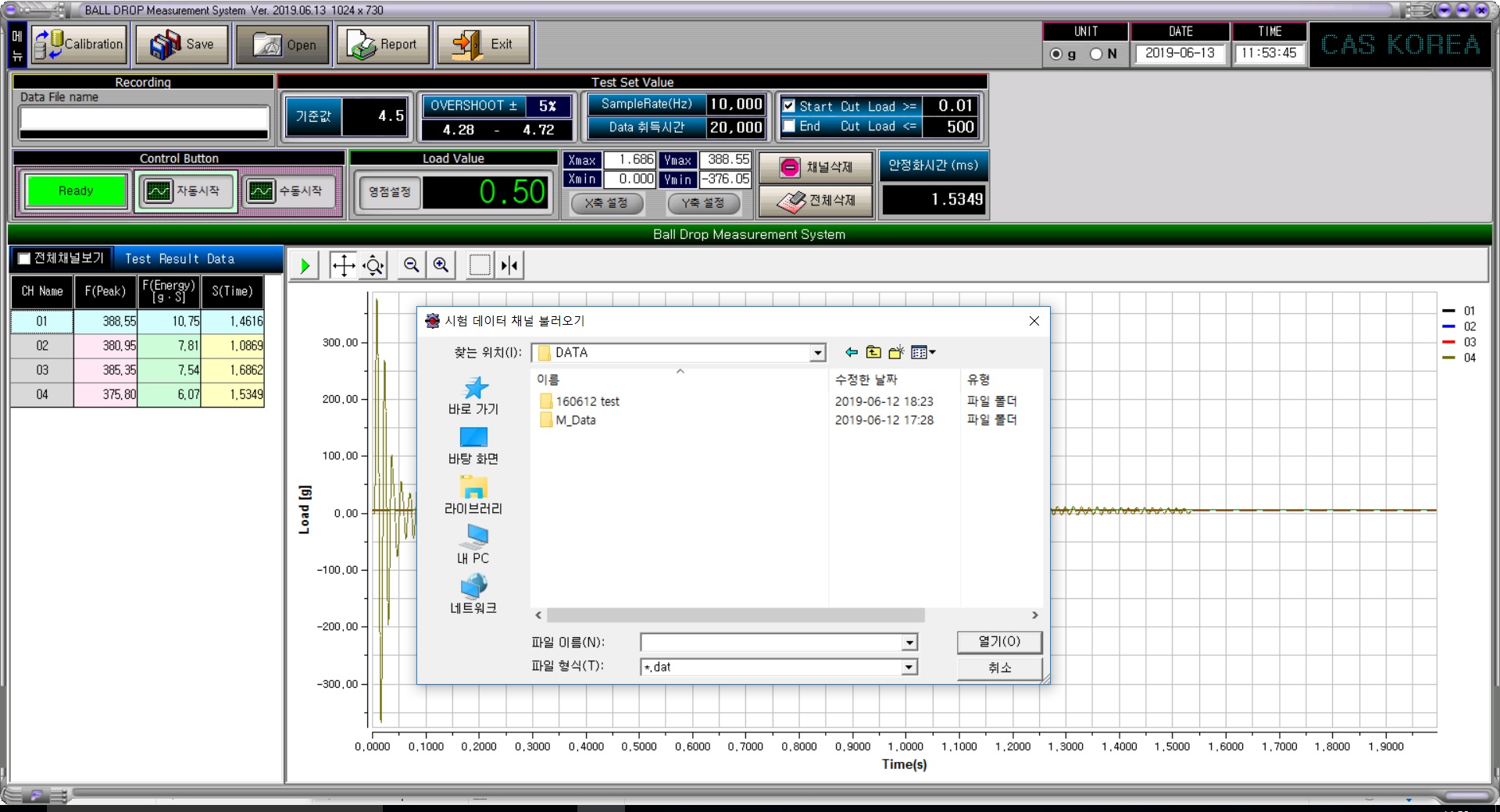The width and height of the screenshot is (1500, 812).
Task: Select the zoom-pan magnifier tool
Action: (x=373, y=266)
